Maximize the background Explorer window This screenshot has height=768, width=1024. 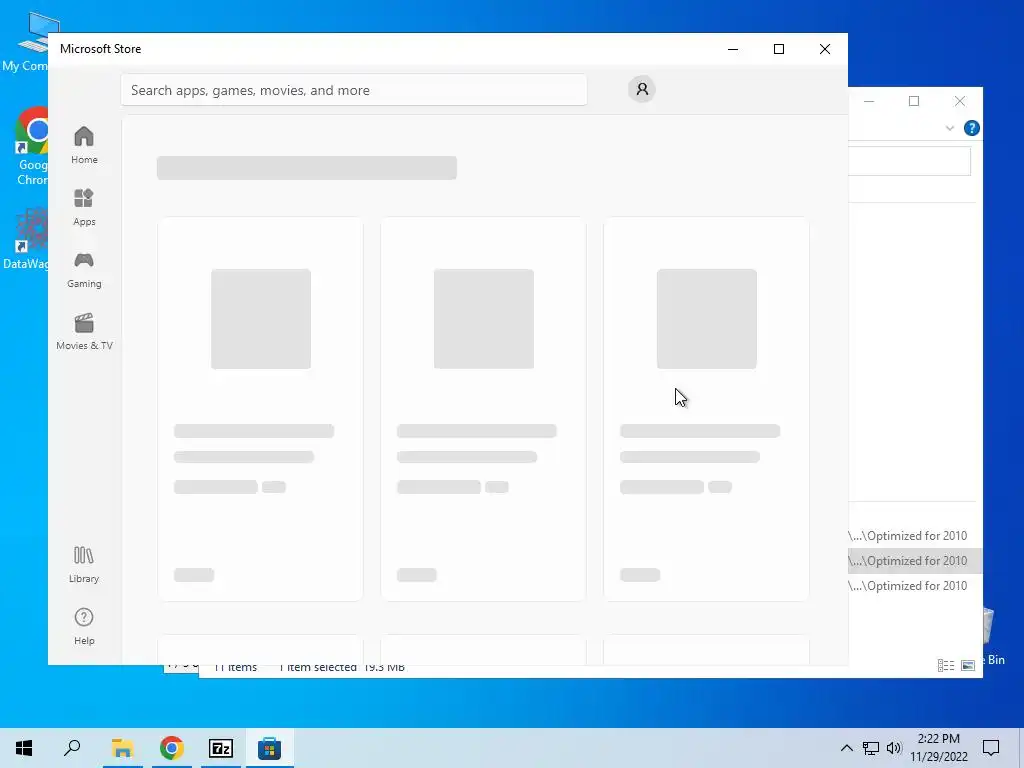(x=914, y=101)
